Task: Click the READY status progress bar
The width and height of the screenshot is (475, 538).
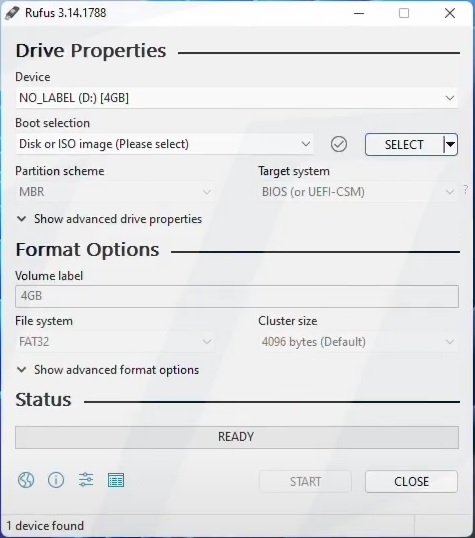Action: click(237, 437)
